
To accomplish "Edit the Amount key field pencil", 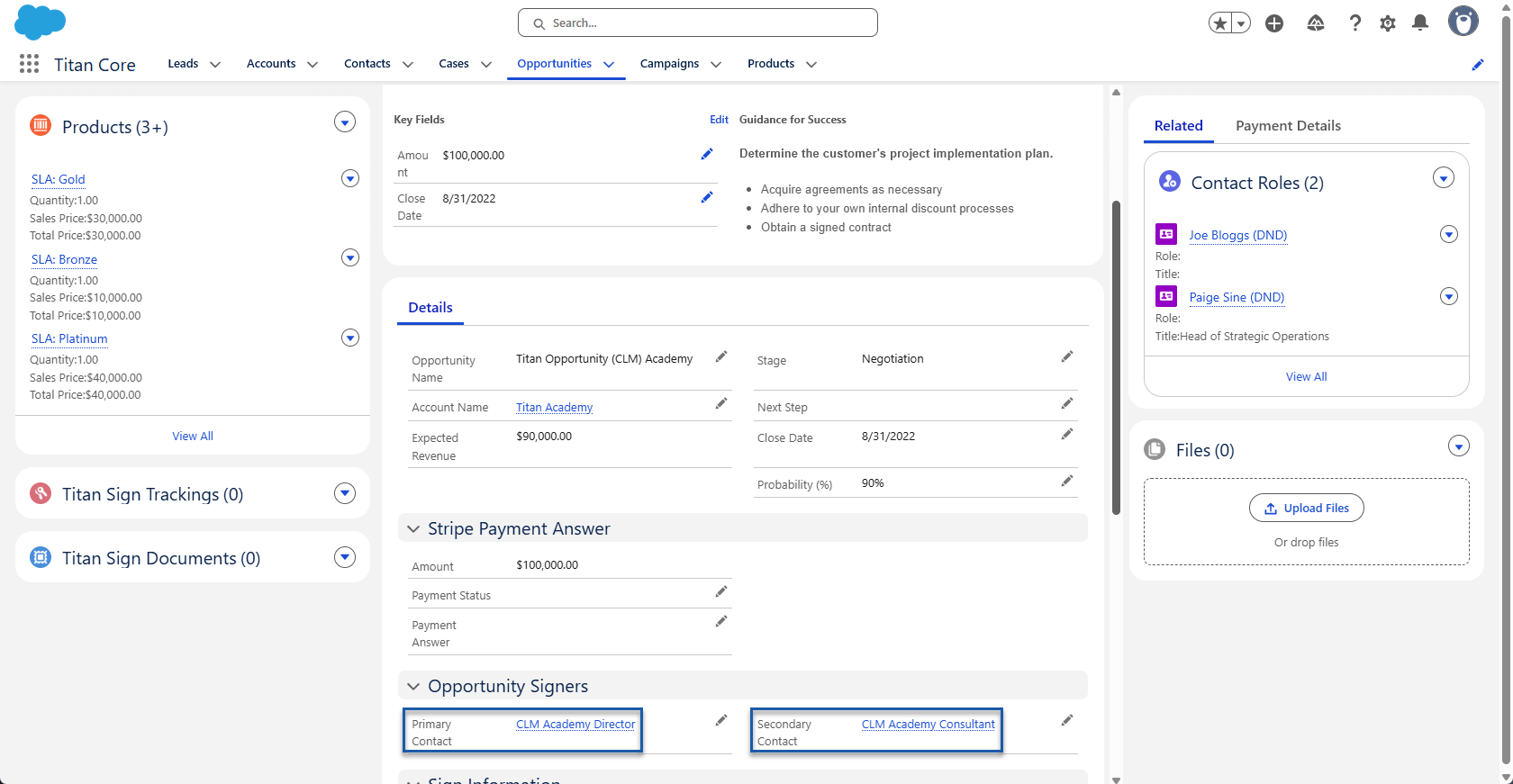I will [707, 155].
